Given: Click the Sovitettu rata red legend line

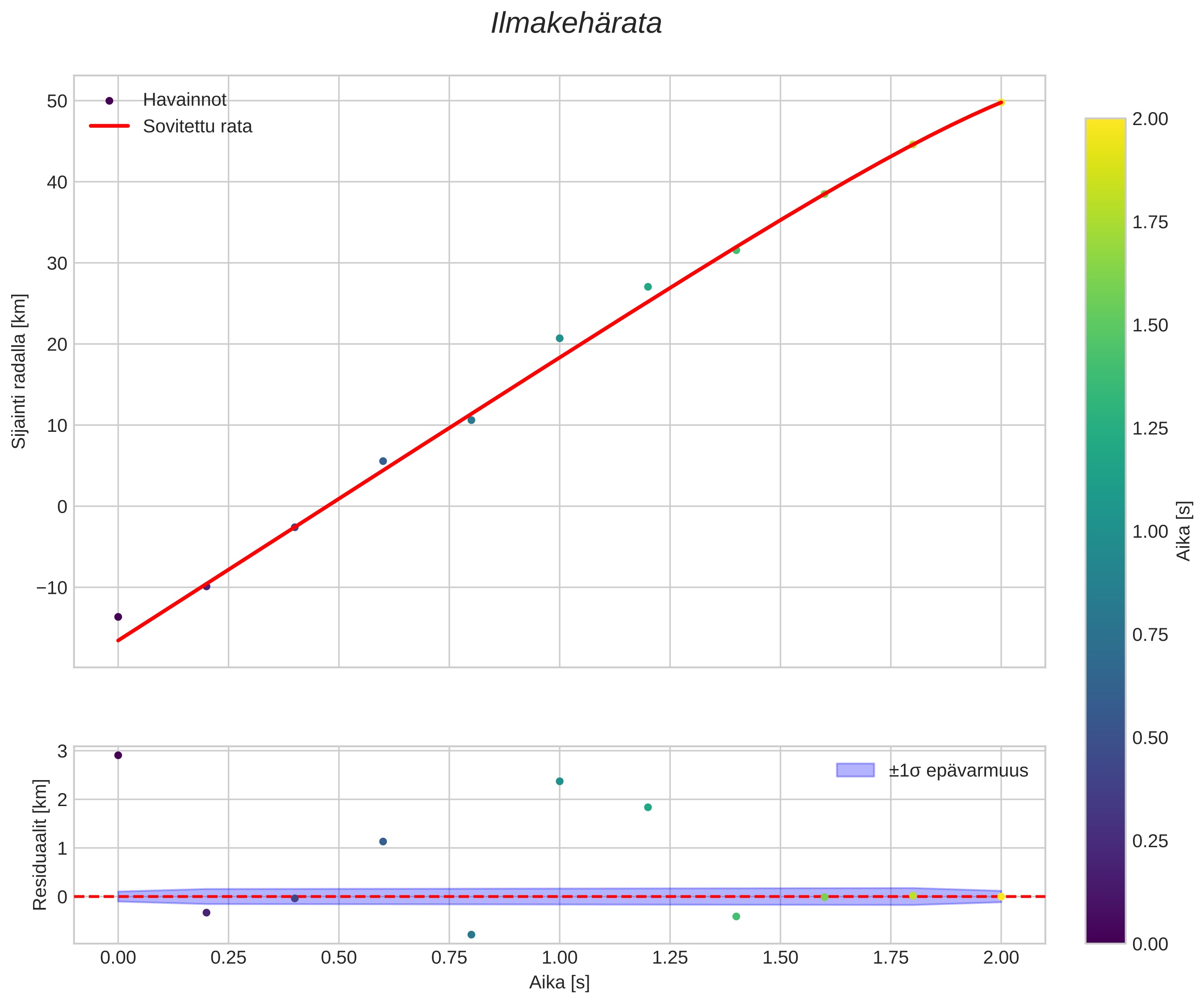Looking at the screenshot, I should (x=109, y=126).
